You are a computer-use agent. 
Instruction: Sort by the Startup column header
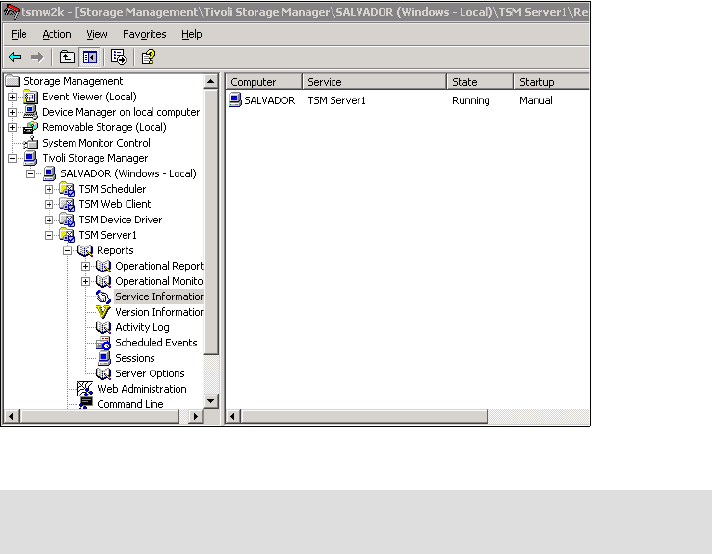552,82
